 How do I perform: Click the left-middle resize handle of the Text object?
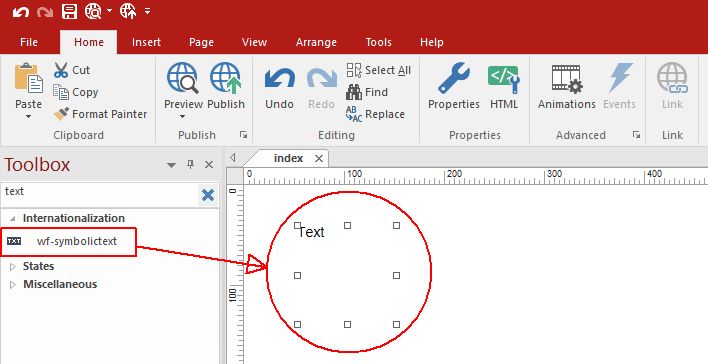click(x=297, y=275)
